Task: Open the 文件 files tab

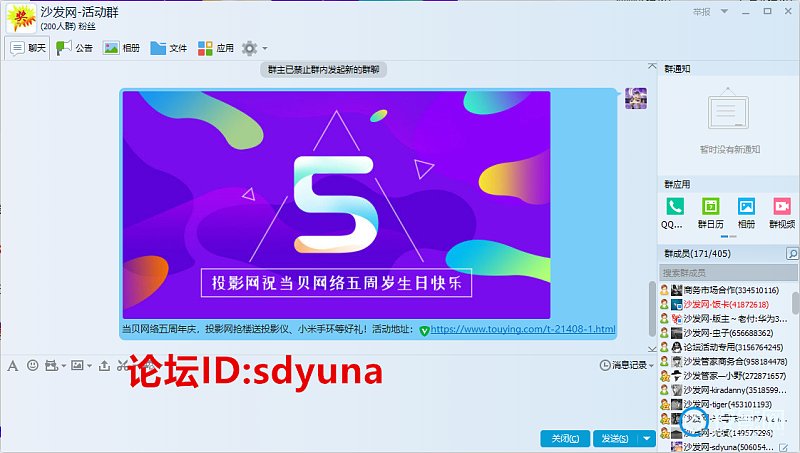Action: pyautogui.click(x=168, y=48)
